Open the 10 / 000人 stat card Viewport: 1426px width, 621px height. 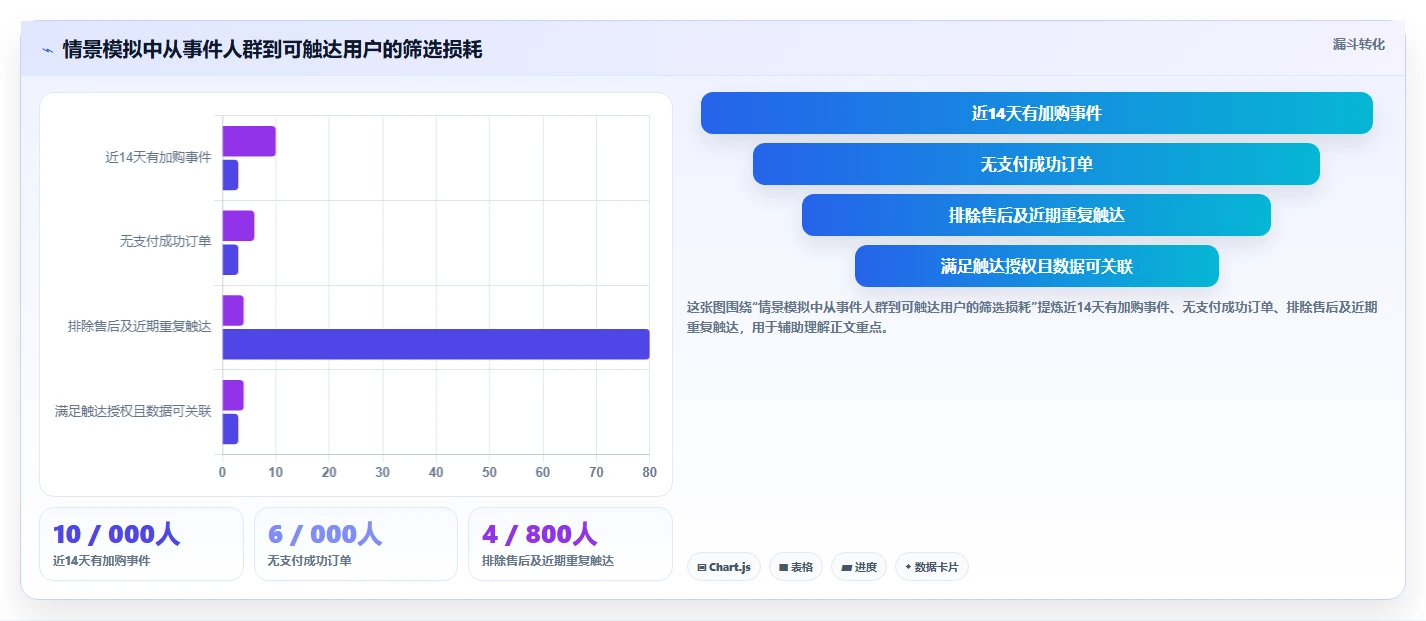[x=141, y=544]
